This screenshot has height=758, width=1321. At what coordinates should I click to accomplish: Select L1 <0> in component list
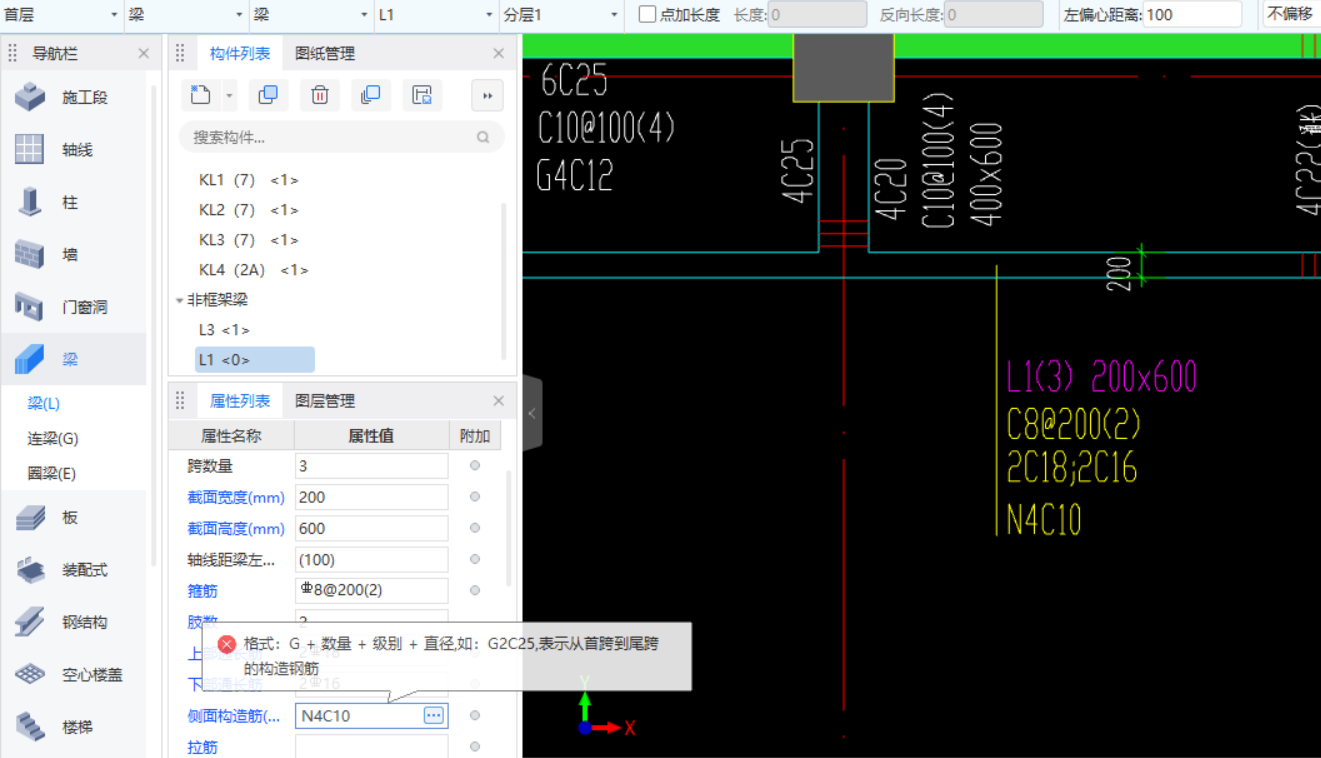point(255,360)
